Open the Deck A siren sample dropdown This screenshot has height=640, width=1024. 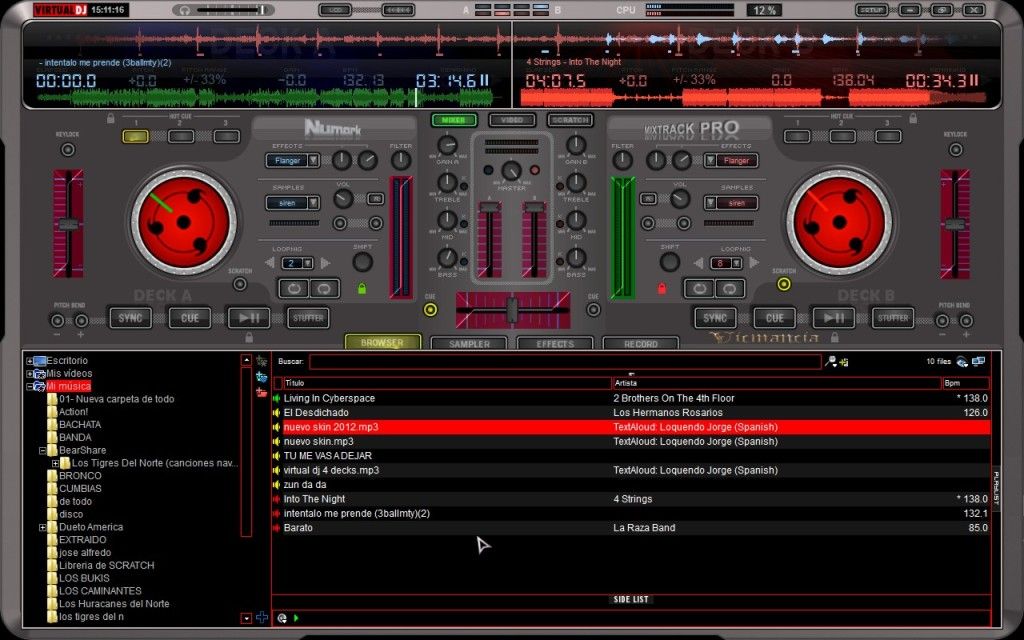[313, 203]
